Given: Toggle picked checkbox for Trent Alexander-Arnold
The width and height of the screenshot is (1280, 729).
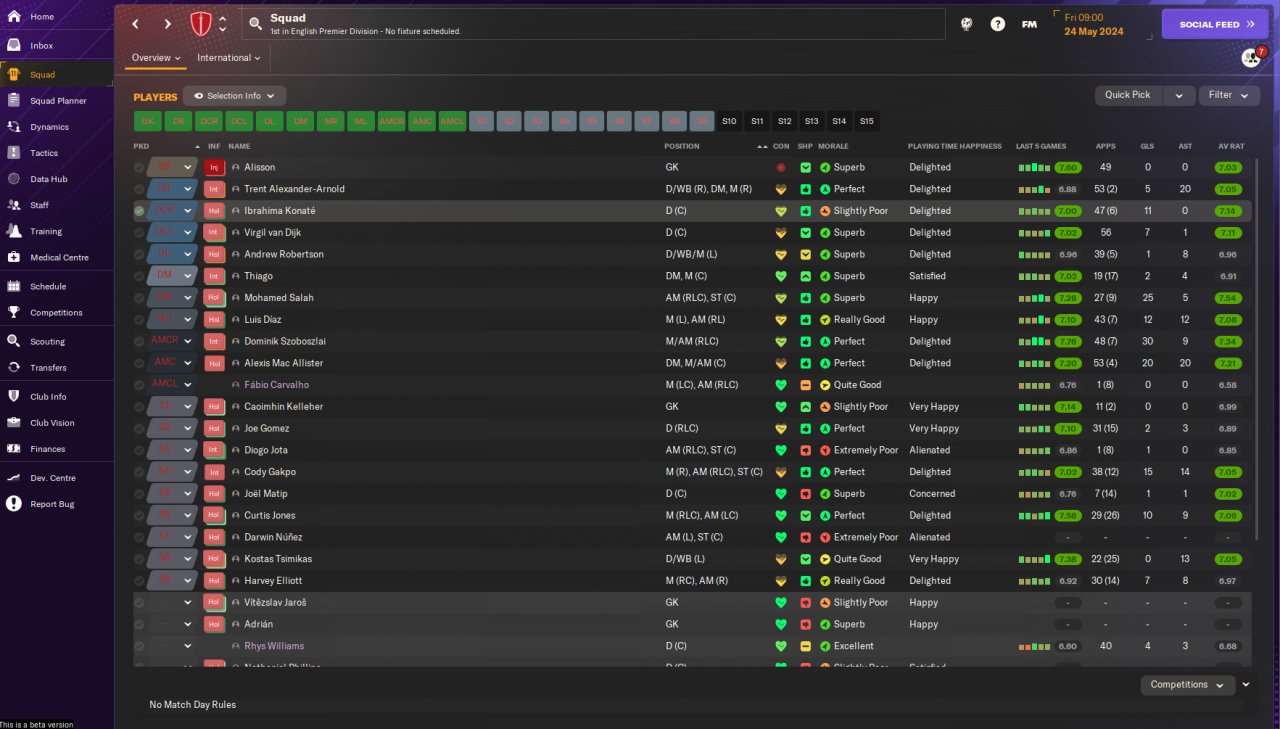Looking at the screenshot, I should coord(139,189).
